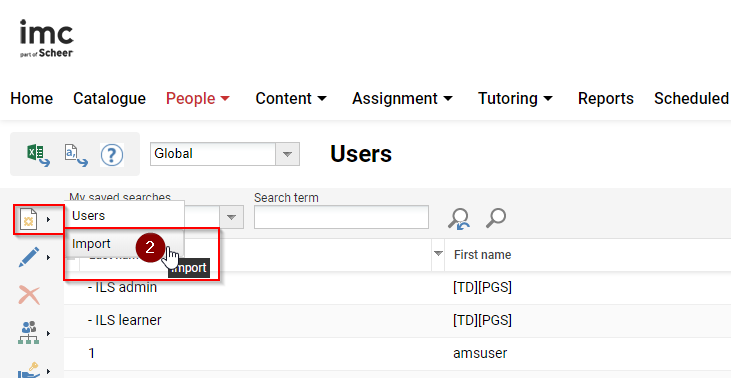The image size is (731, 378).
Task: Open the Catalogue page
Action: pyautogui.click(x=110, y=98)
